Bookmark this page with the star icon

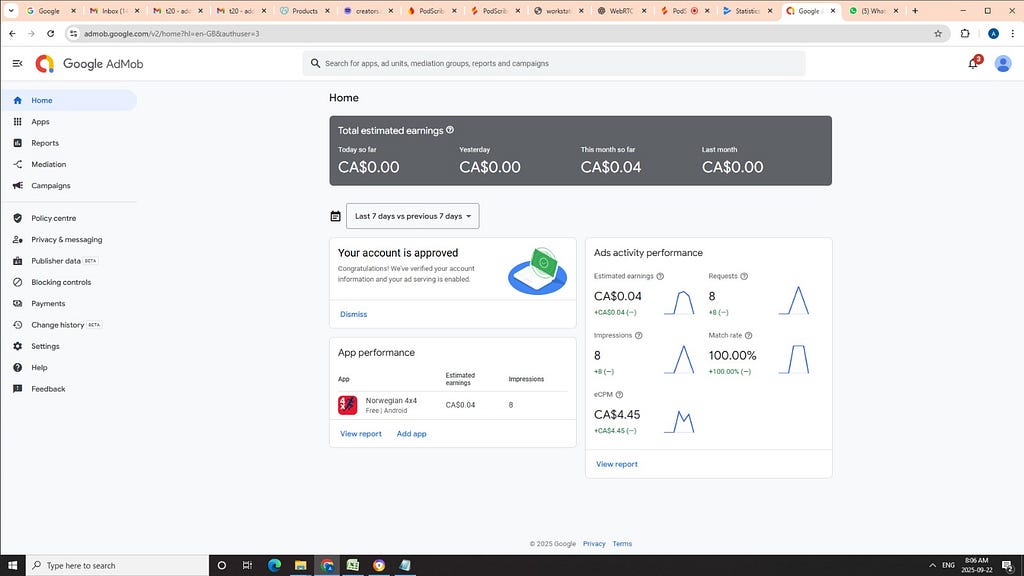(938, 33)
